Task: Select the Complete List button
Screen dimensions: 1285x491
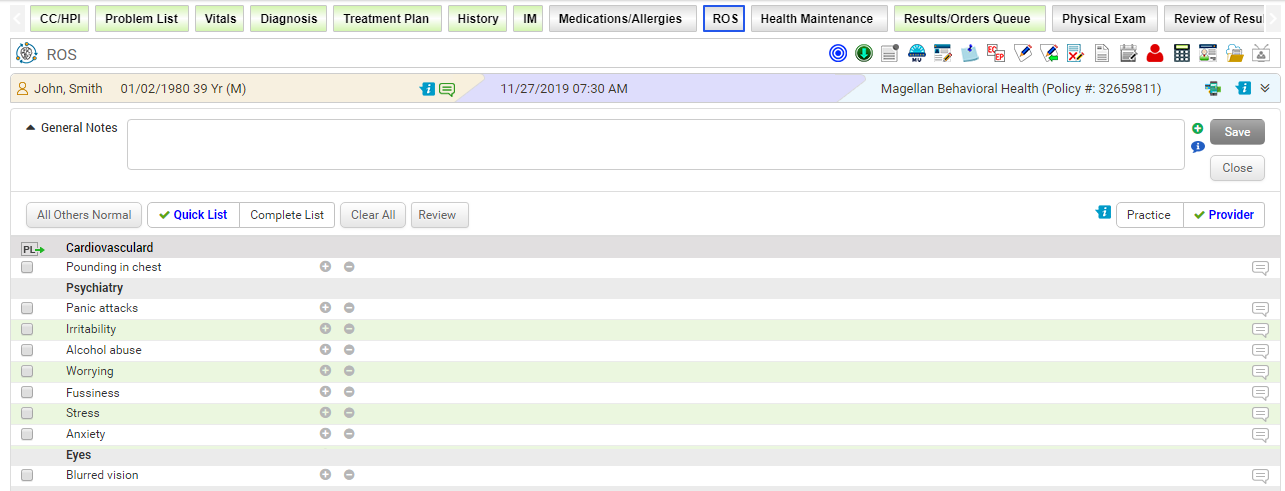Action: point(287,215)
